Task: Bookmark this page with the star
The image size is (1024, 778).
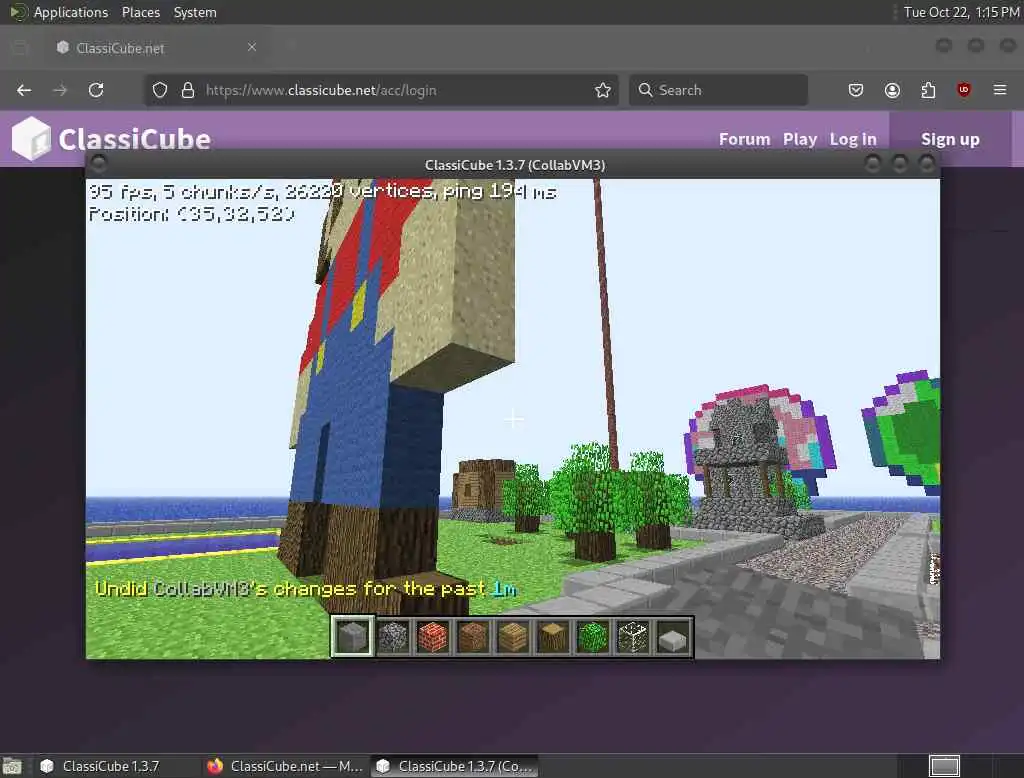Action: pos(603,90)
